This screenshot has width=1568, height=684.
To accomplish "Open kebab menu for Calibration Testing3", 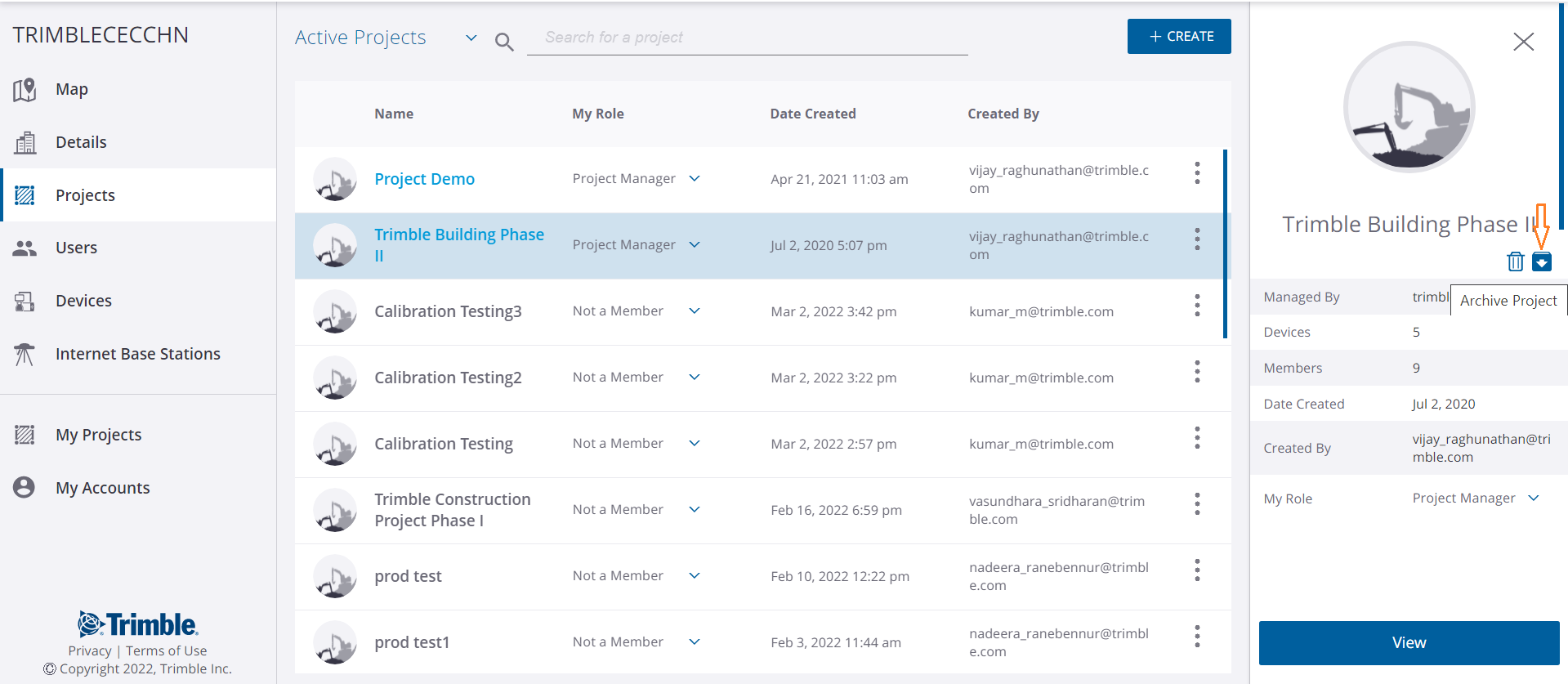I will click(1197, 306).
